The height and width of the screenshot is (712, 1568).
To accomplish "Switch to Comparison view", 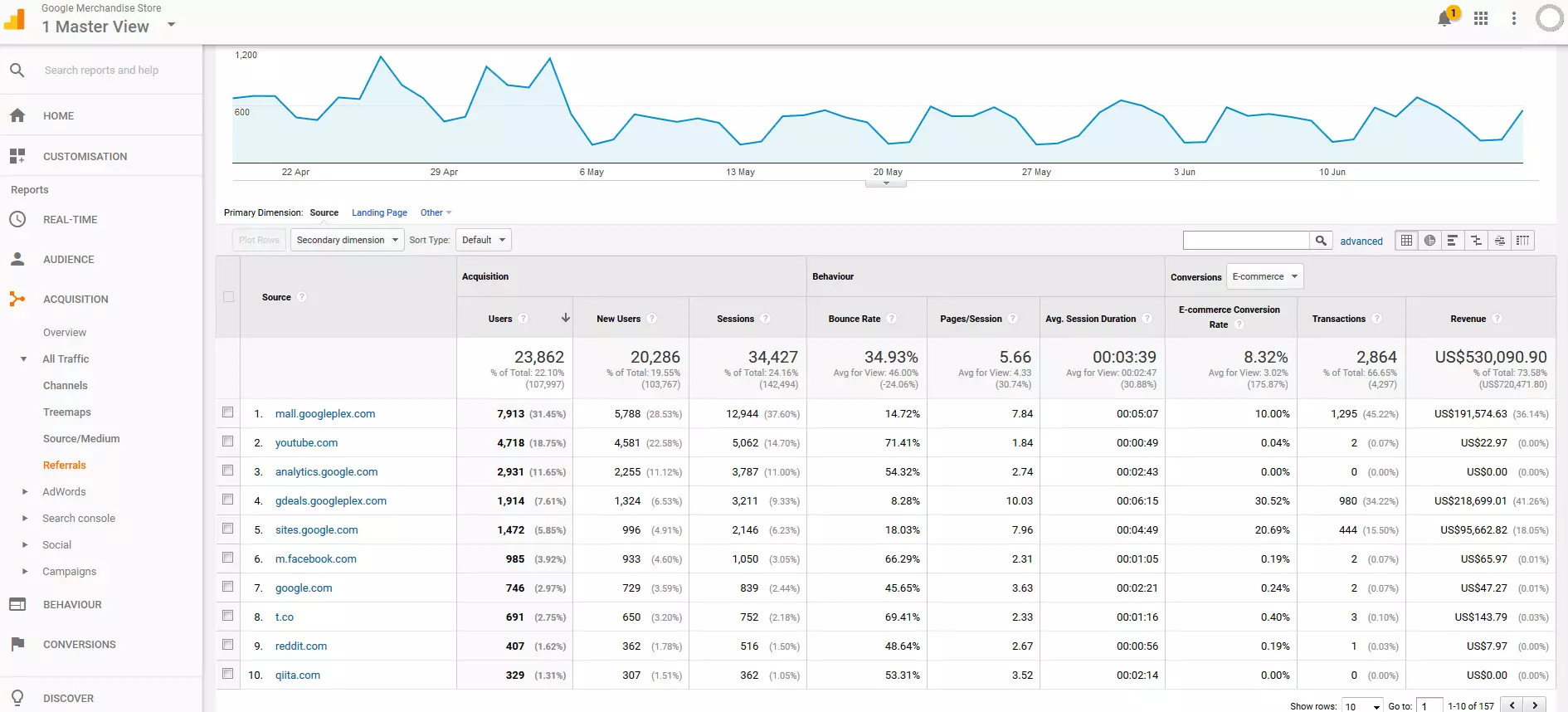I will [x=1476, y=241].
